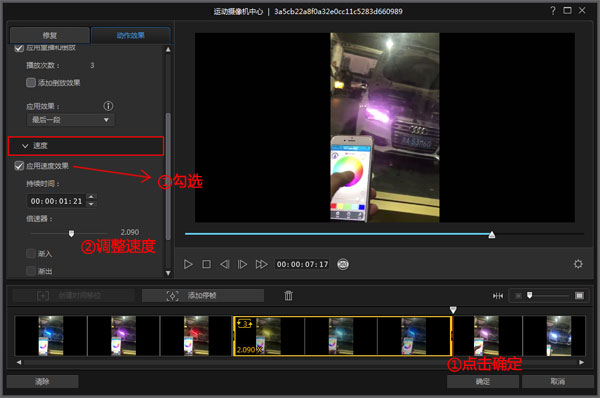Click timeline scroll right arrow
The width and height of the screenshot is (600, 398).
tap(581, 362)
